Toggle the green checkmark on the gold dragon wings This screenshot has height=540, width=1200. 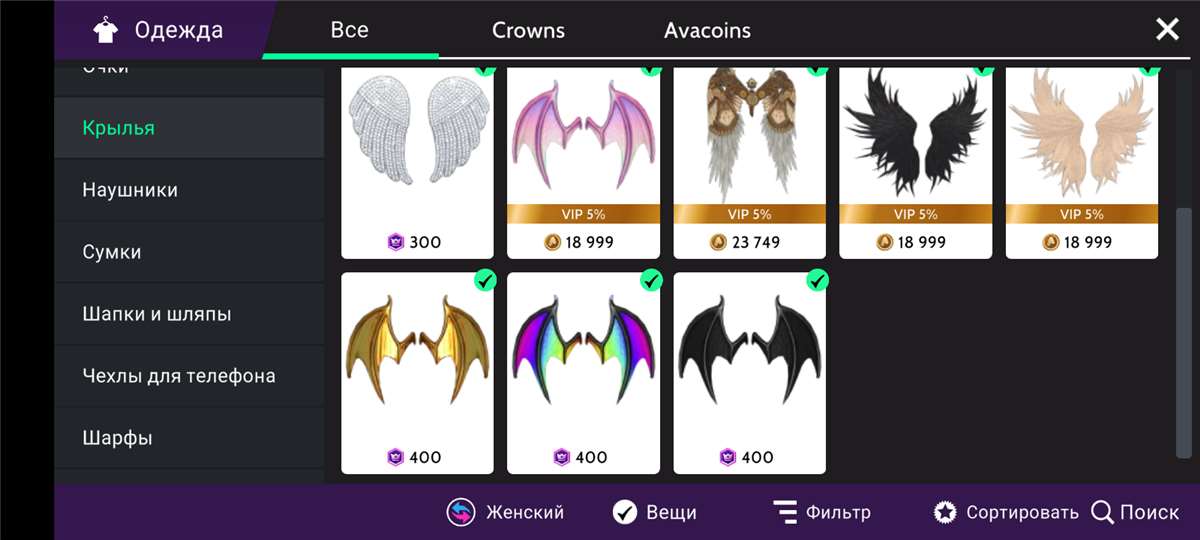click(485, 280)
